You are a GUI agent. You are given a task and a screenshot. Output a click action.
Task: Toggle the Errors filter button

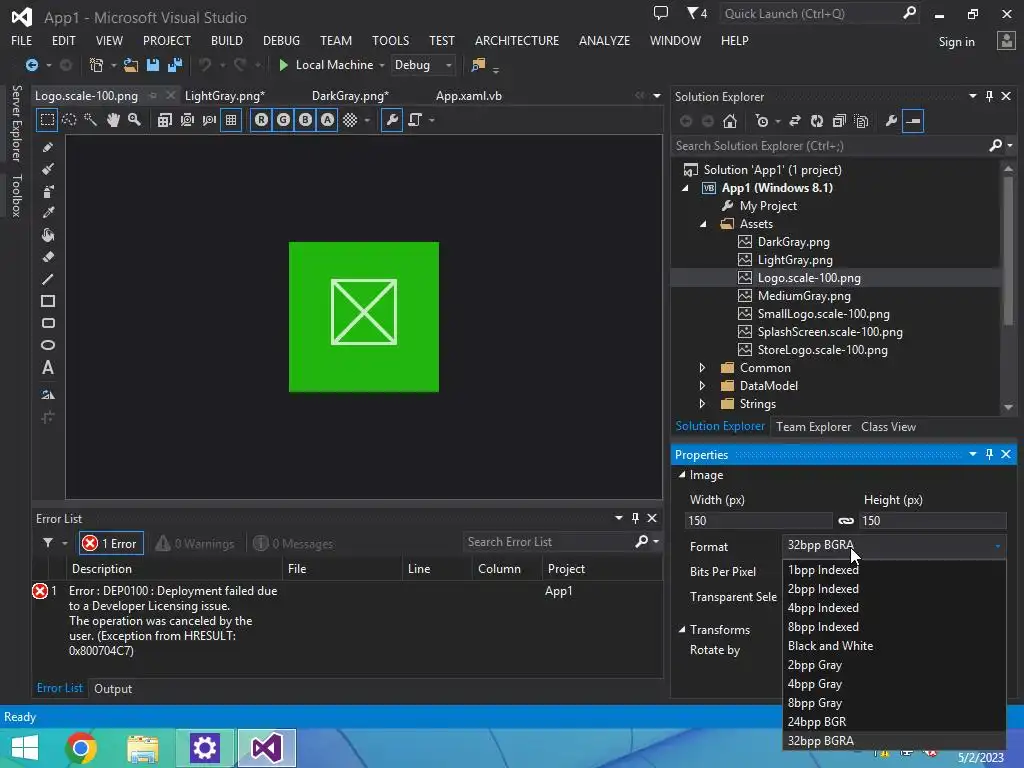(x=111, y=543)
